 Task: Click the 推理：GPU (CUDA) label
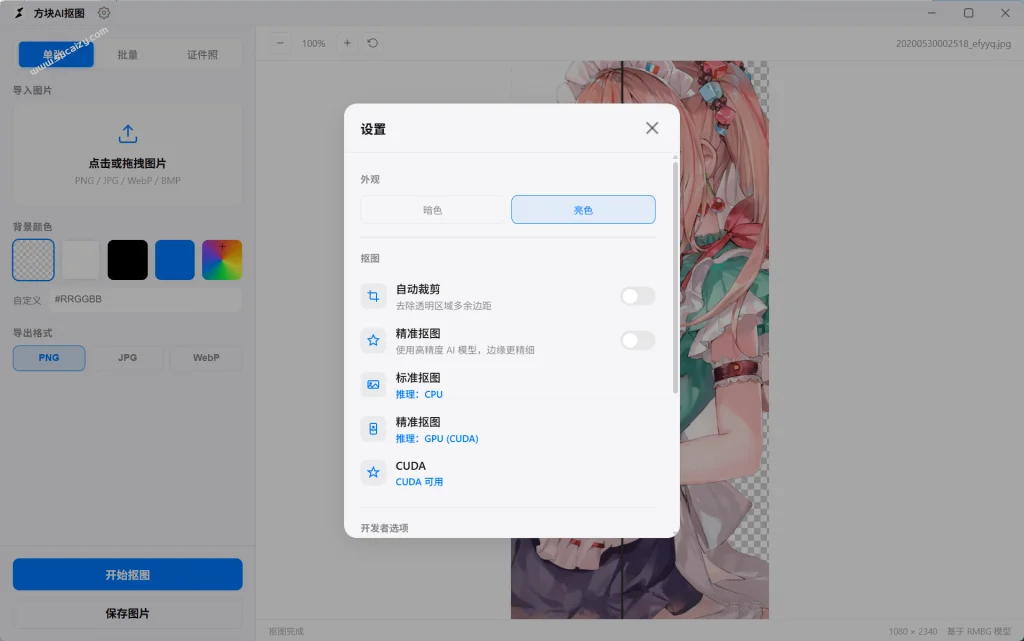click(x=437, y=439)
